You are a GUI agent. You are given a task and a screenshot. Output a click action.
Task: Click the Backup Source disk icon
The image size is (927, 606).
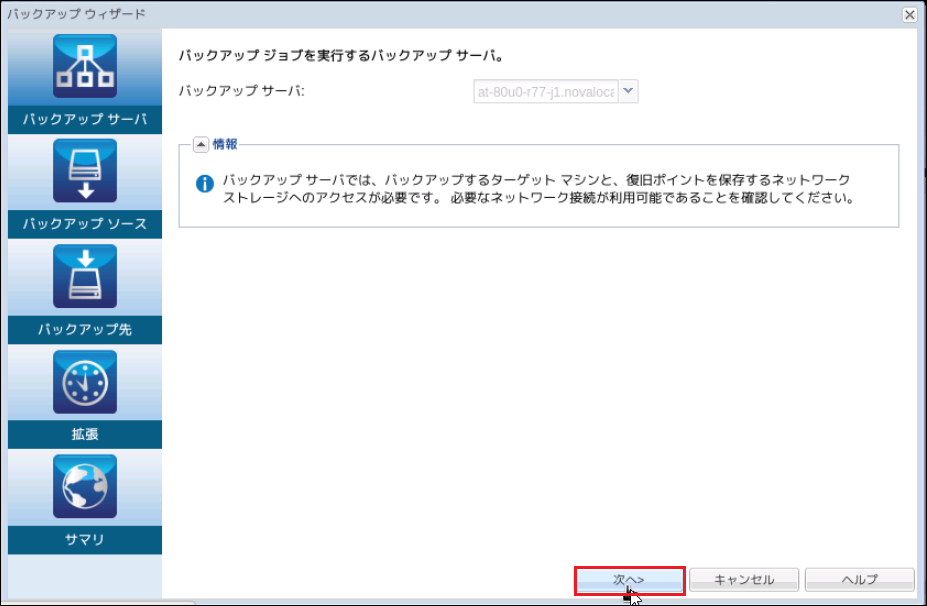pos(85,171)
